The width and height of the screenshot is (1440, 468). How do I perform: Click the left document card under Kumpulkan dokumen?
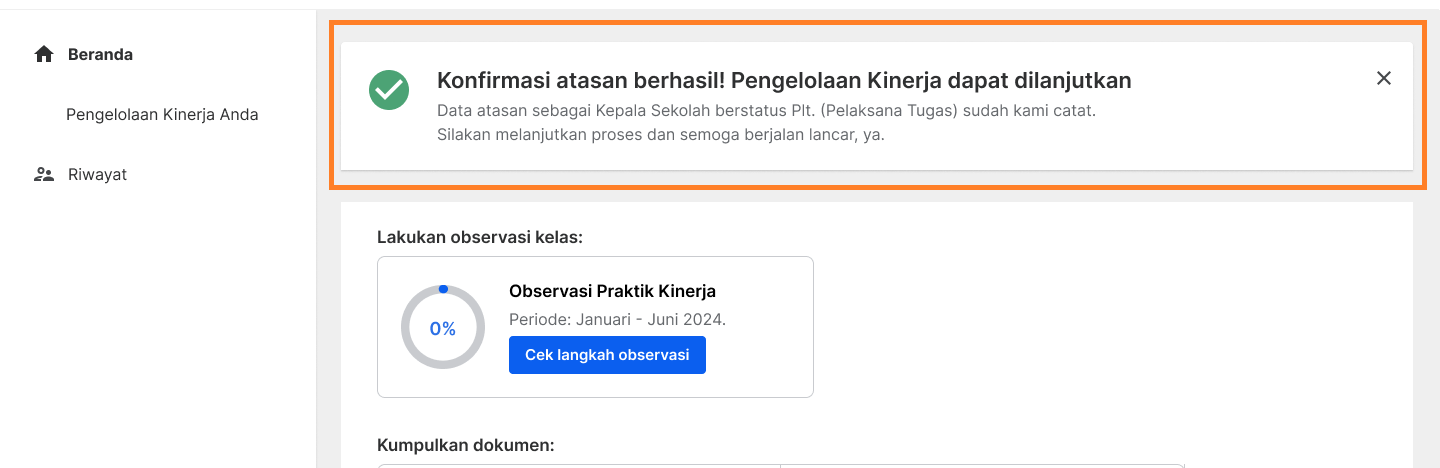click(x=579, y=466)
